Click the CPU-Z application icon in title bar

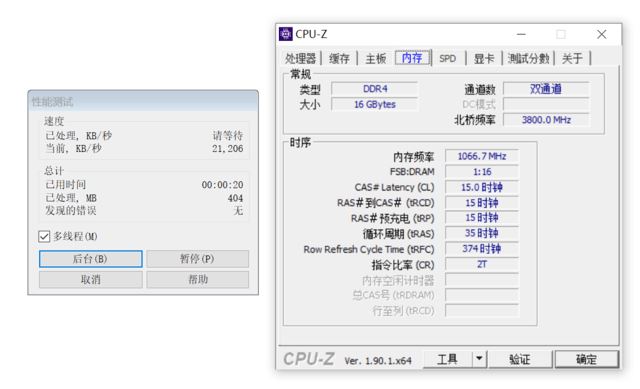point(285,34)
